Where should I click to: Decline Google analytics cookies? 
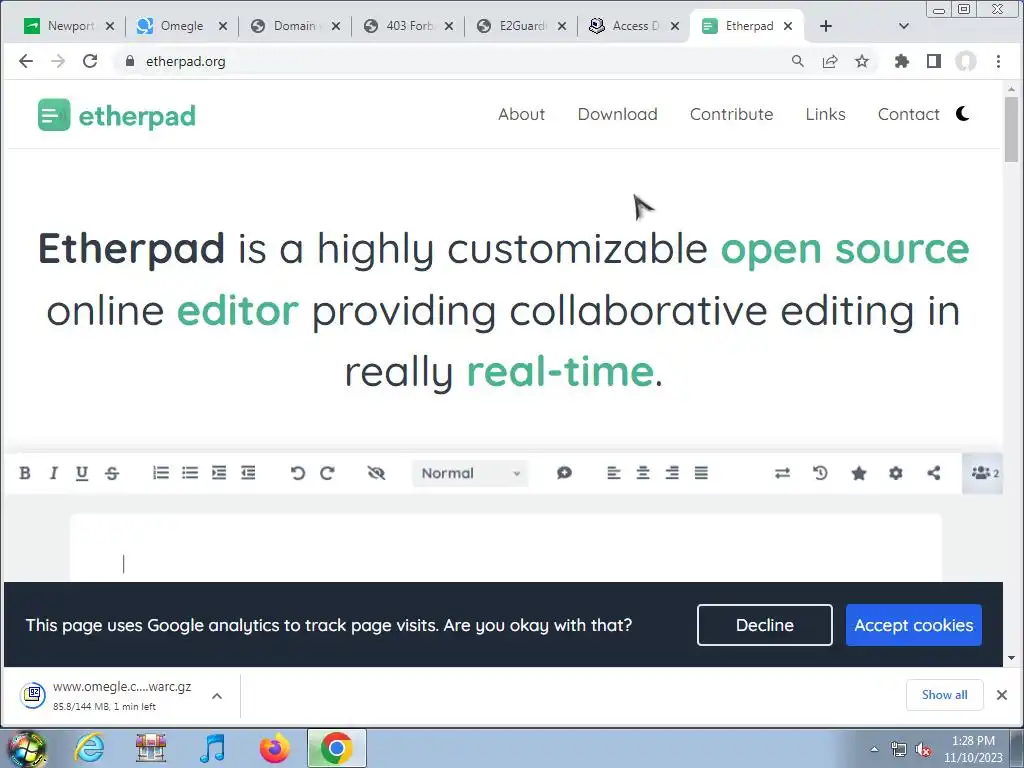pyautogui.click(x=765, y=625)
